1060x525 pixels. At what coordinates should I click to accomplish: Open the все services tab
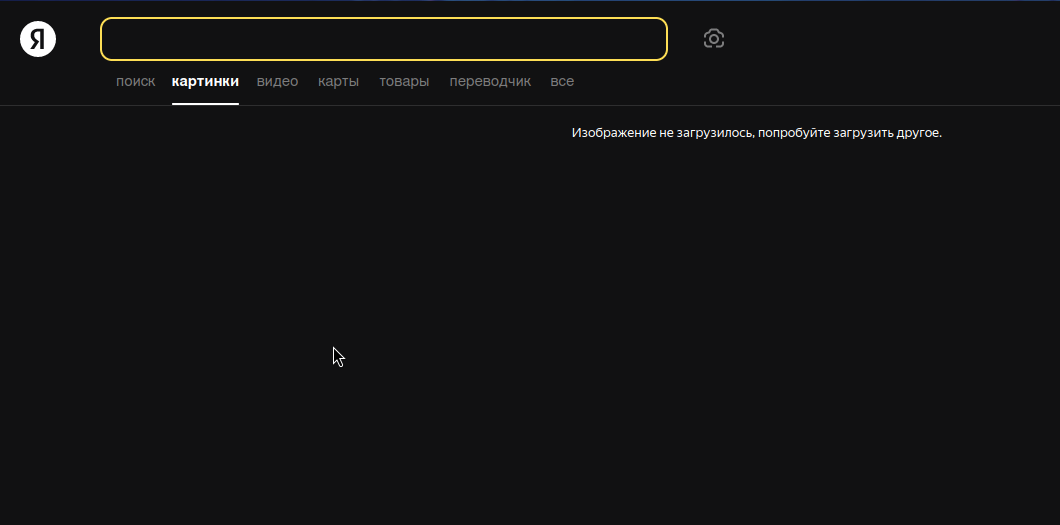point(562,82)
